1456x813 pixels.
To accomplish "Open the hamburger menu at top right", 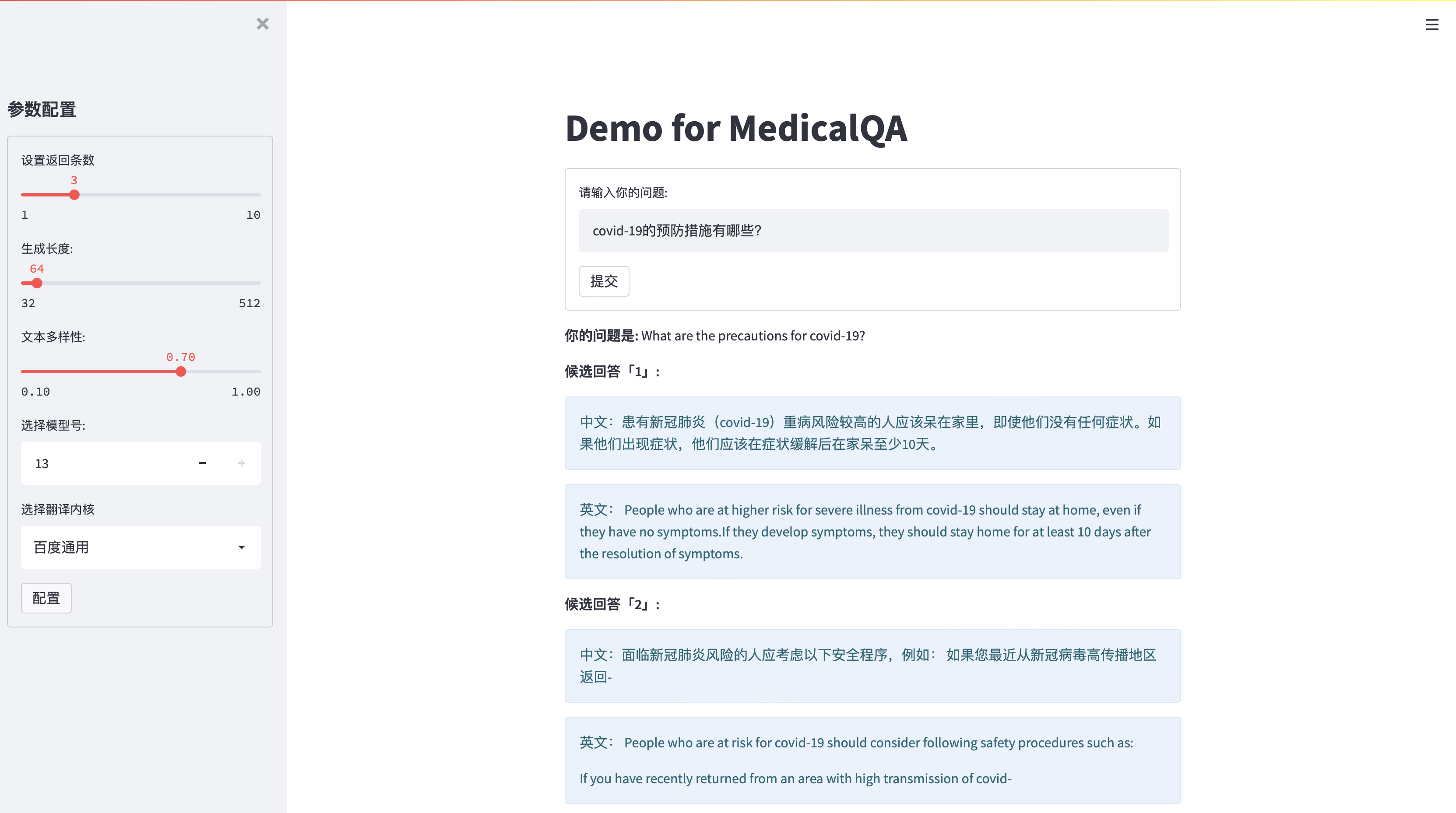I will point(1431,25).
